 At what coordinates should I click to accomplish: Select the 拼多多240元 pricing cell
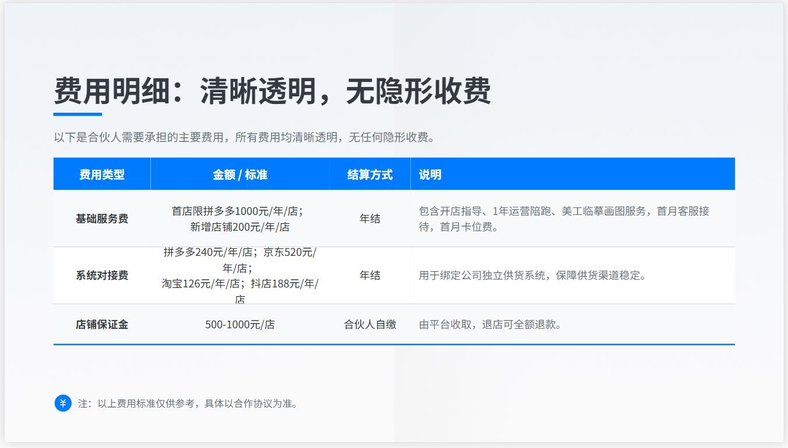(x=240, y=275)
